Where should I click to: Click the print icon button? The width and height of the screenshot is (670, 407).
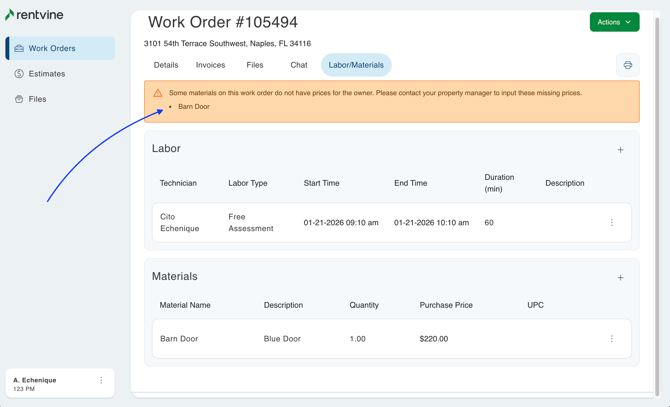coord(627,65)
